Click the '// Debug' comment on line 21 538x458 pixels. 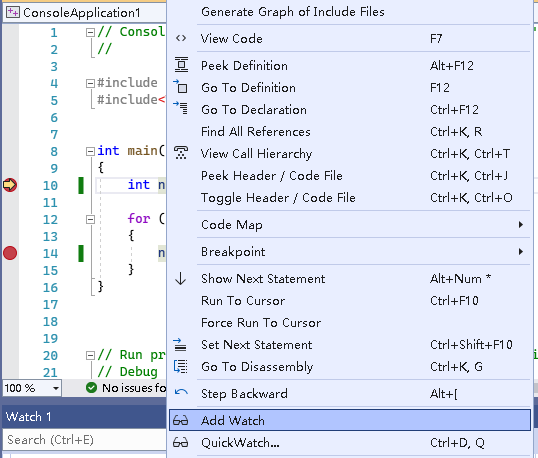point(128,372)
